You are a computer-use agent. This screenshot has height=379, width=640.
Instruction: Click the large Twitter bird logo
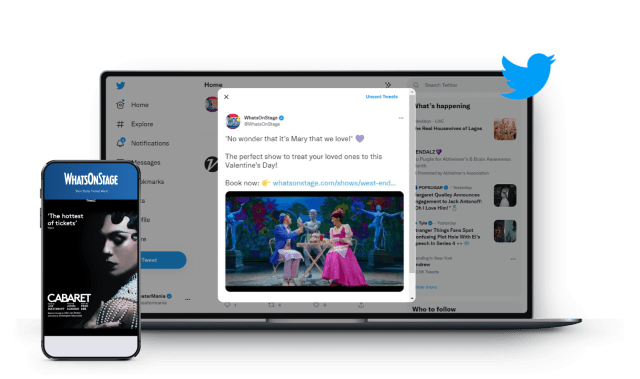(528, 76)
